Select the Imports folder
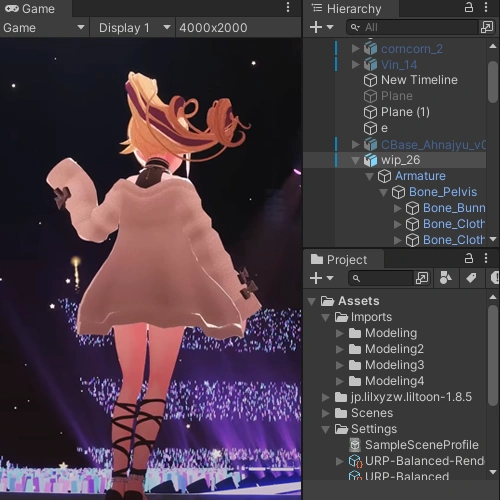Viewport: 500px width, 500px height. [x=371, y=317]
